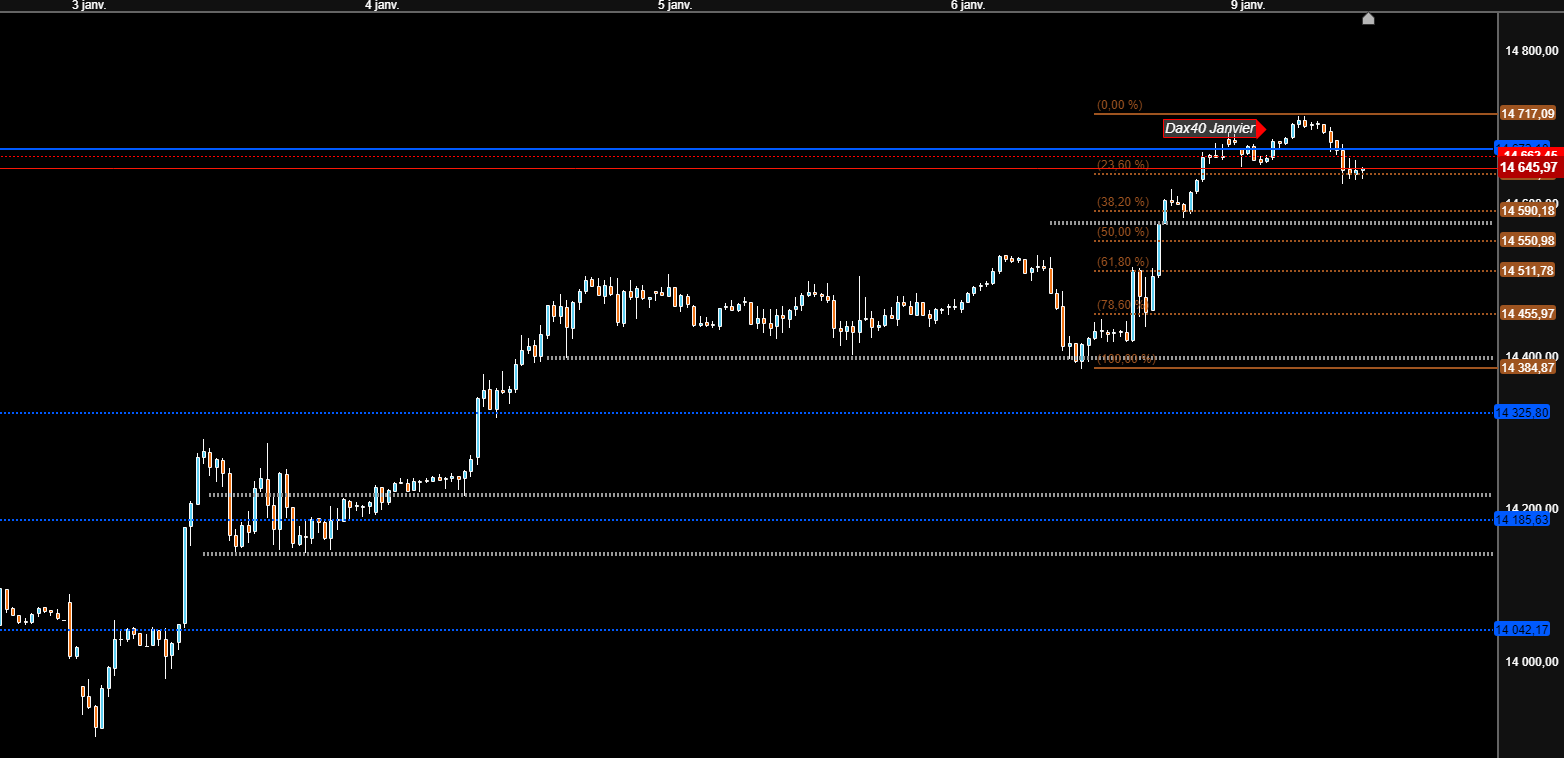Click the (23,60 %) retracement label
1564x758 pixels.
(x=1123, y=164)
